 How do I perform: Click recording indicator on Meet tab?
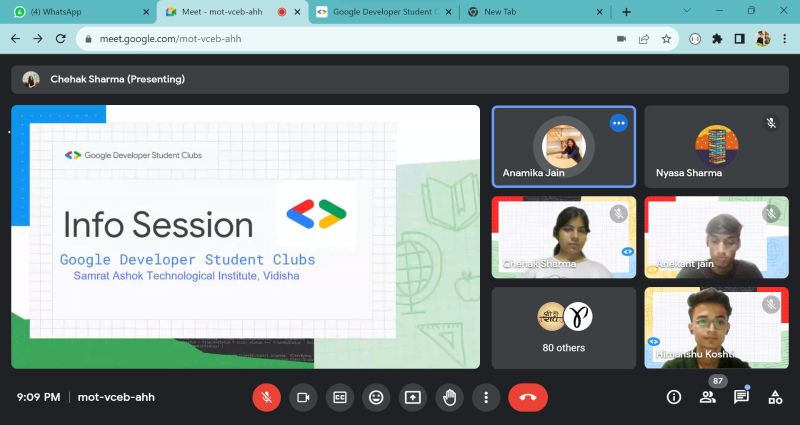click(282, 12)
